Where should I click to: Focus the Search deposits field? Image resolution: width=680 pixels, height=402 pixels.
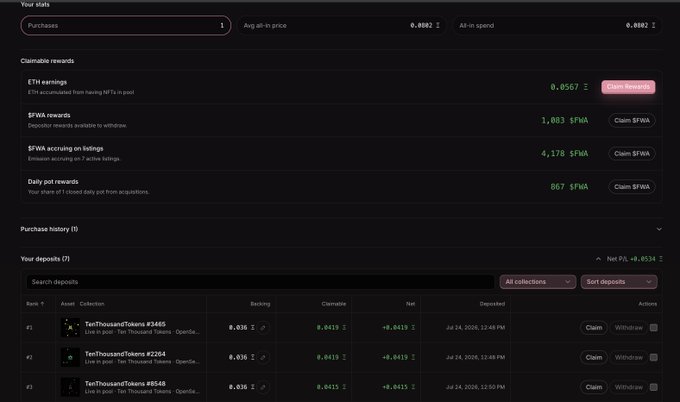(x=260, y=282)
